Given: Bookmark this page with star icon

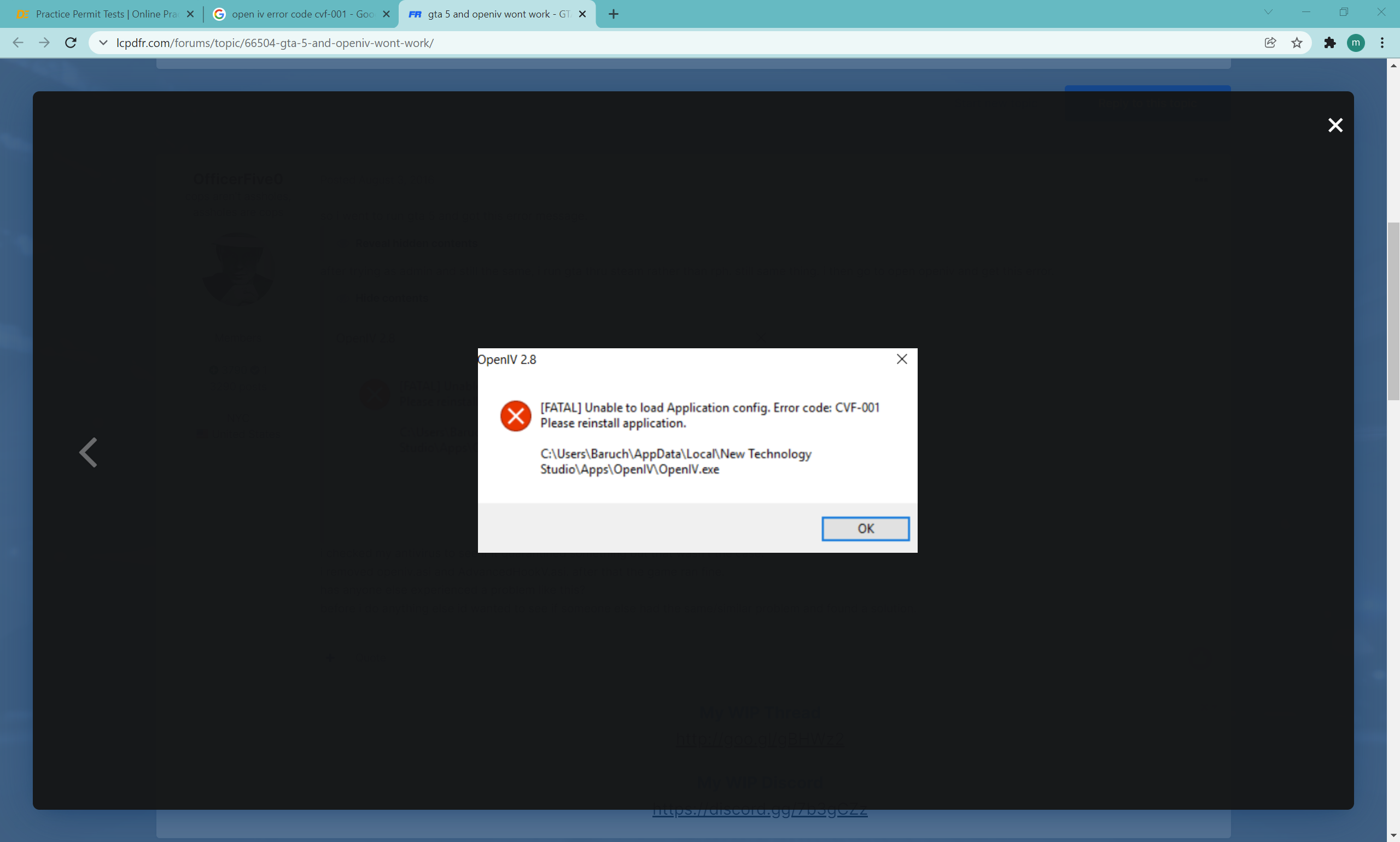Looking at the screenshot, I should [x=1297, y=43].
